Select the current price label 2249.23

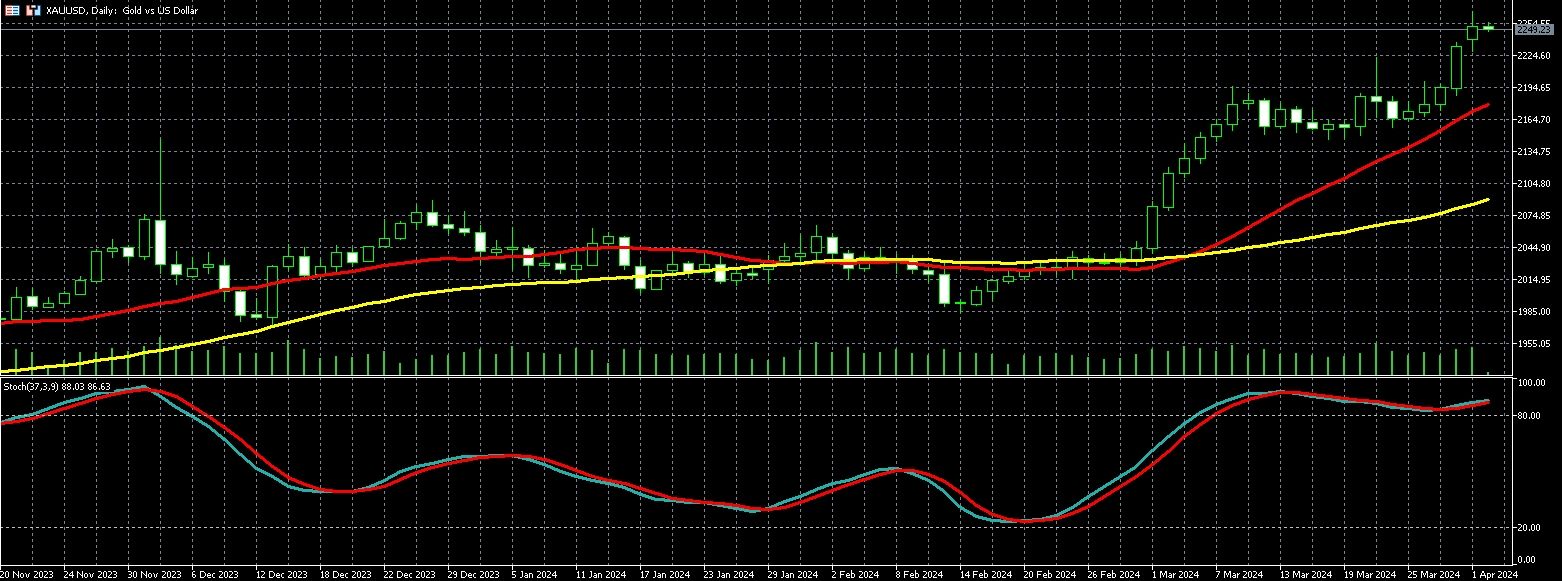pos(1532,30)
